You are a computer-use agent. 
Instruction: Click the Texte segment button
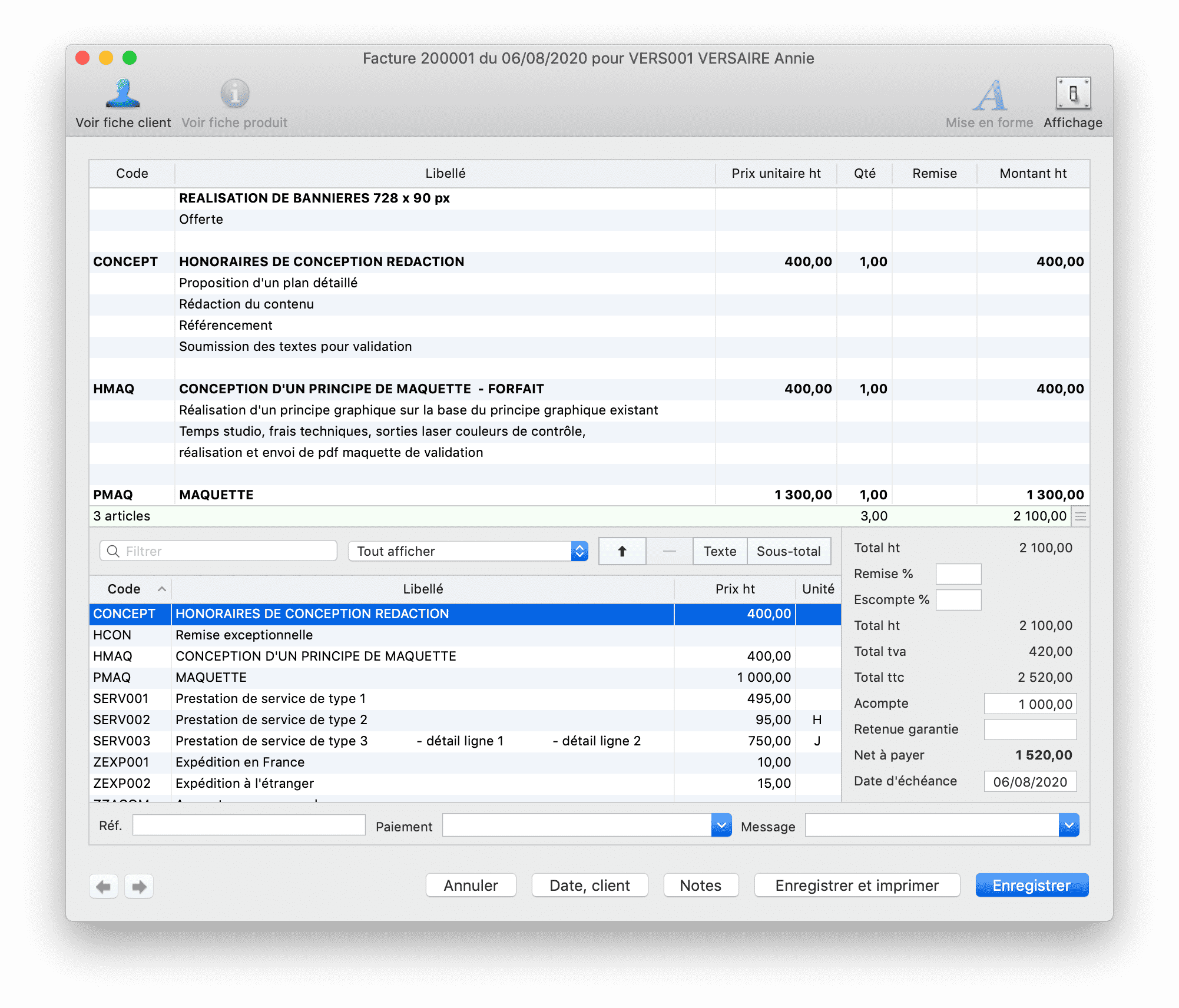[x=720, y=551]
